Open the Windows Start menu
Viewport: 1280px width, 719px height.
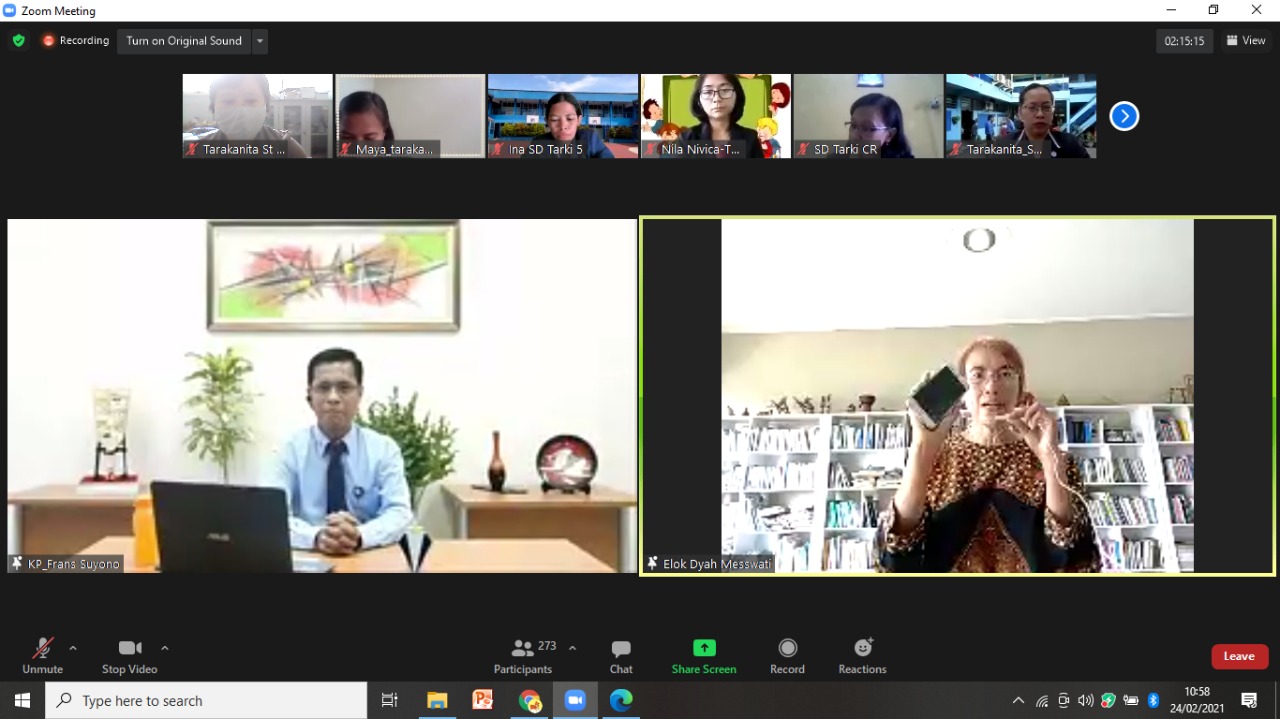coord(22,700)
